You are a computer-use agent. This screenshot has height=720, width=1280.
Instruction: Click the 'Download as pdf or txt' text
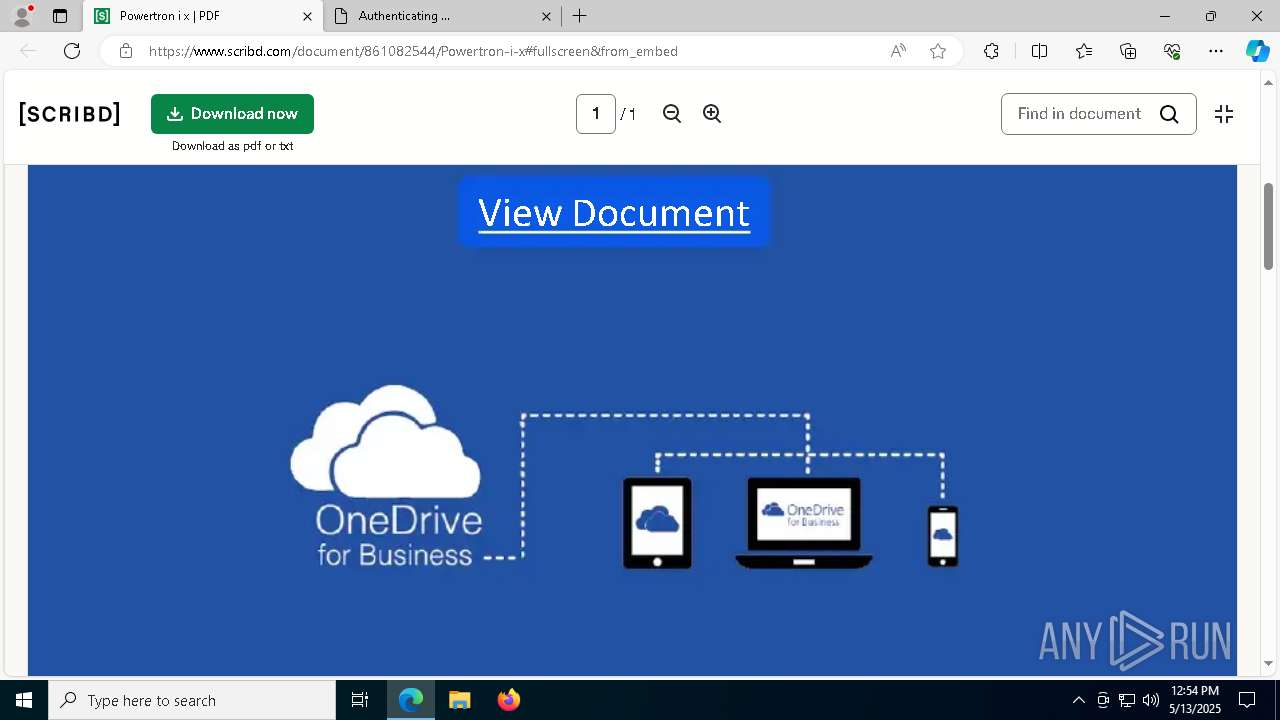coord(232,146)
